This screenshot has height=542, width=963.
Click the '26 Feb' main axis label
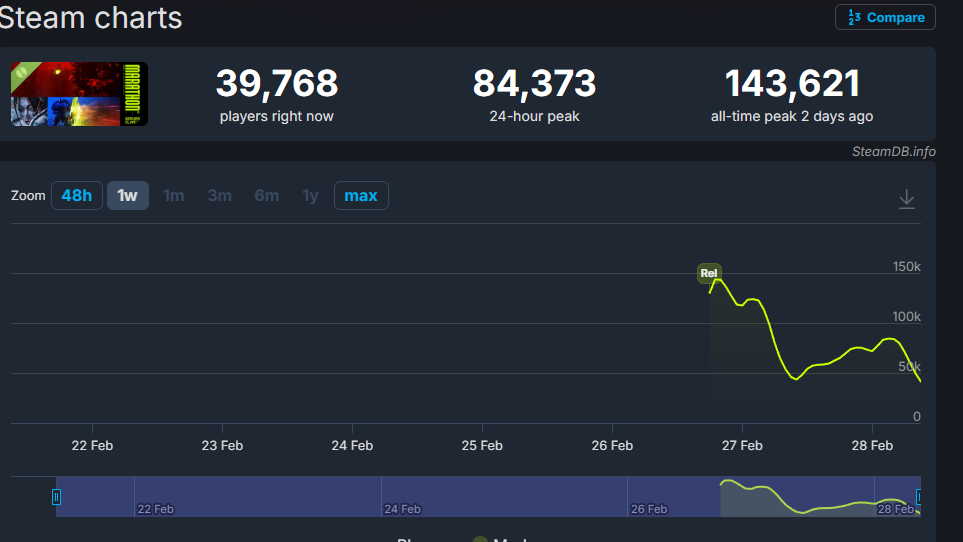(x=612, y=446)
